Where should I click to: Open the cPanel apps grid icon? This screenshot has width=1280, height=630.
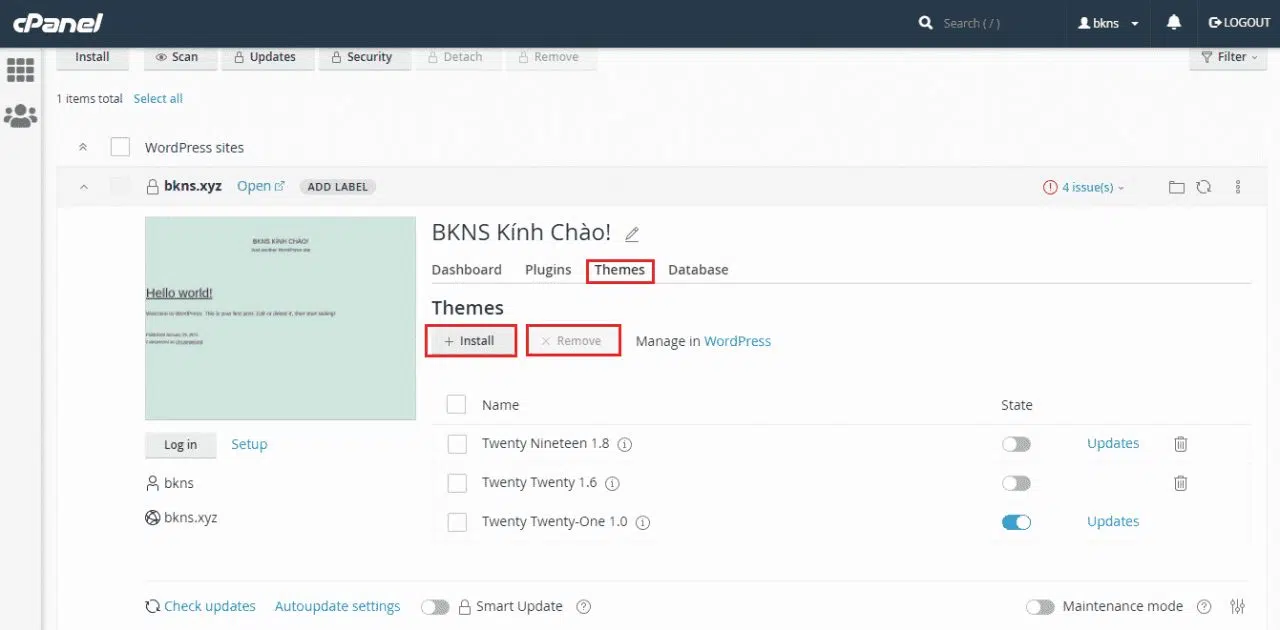(20, 69)
